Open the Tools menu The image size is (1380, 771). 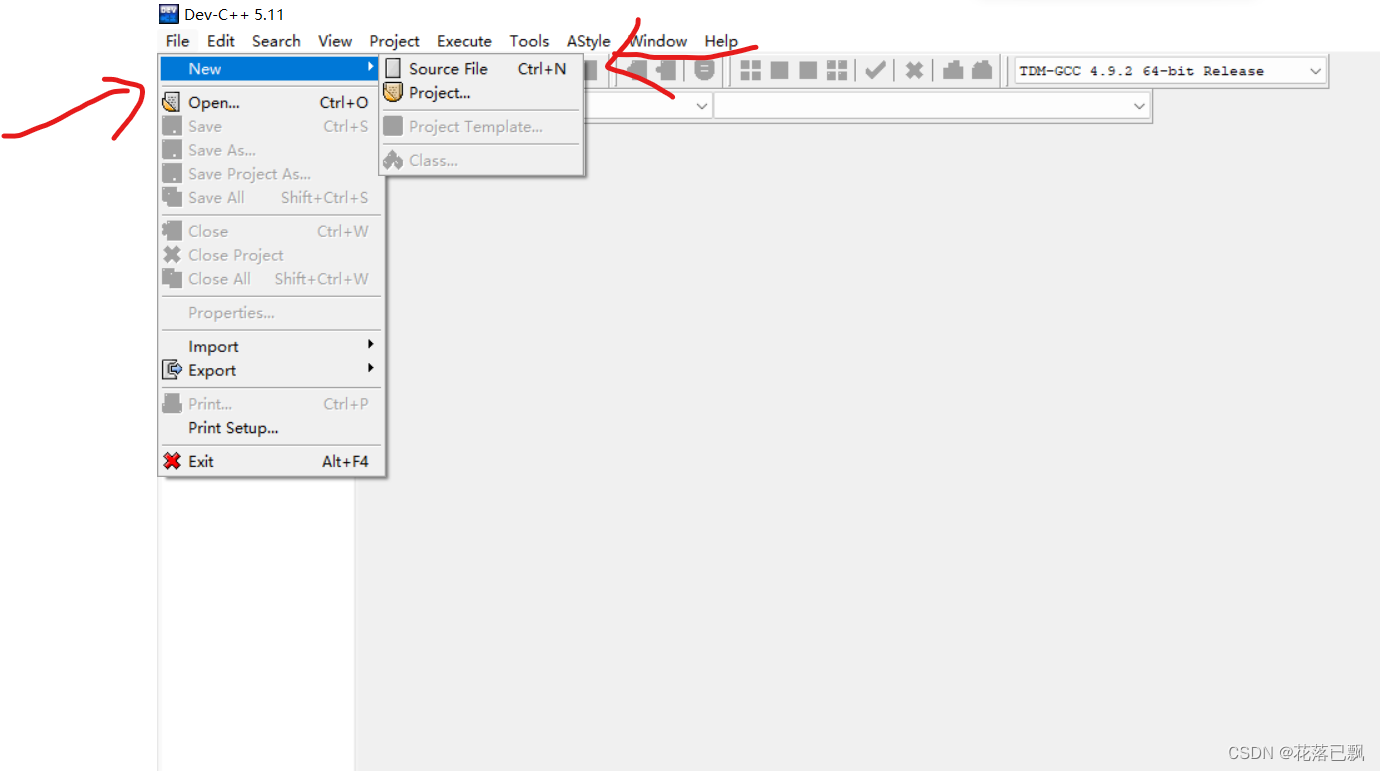[x=529, y=41]
